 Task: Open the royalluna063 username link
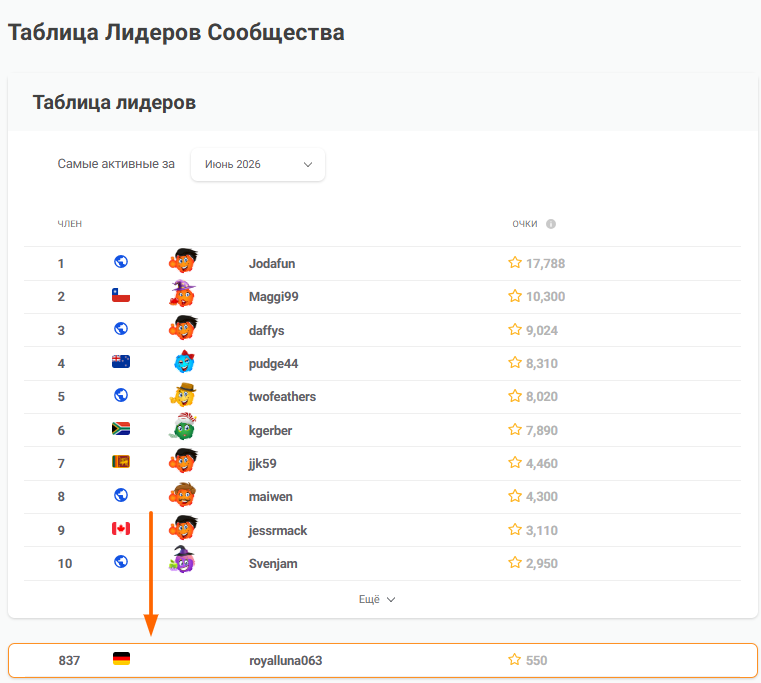[x=285, y=661]
